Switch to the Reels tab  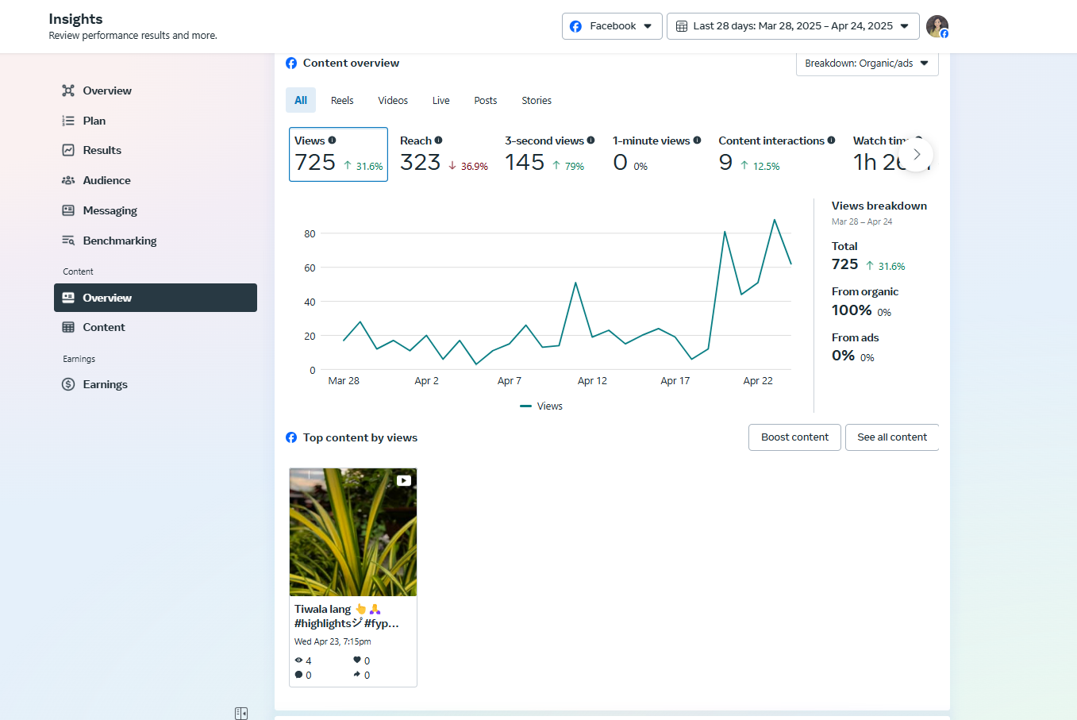pyautogui.click(x=342, y=100)
